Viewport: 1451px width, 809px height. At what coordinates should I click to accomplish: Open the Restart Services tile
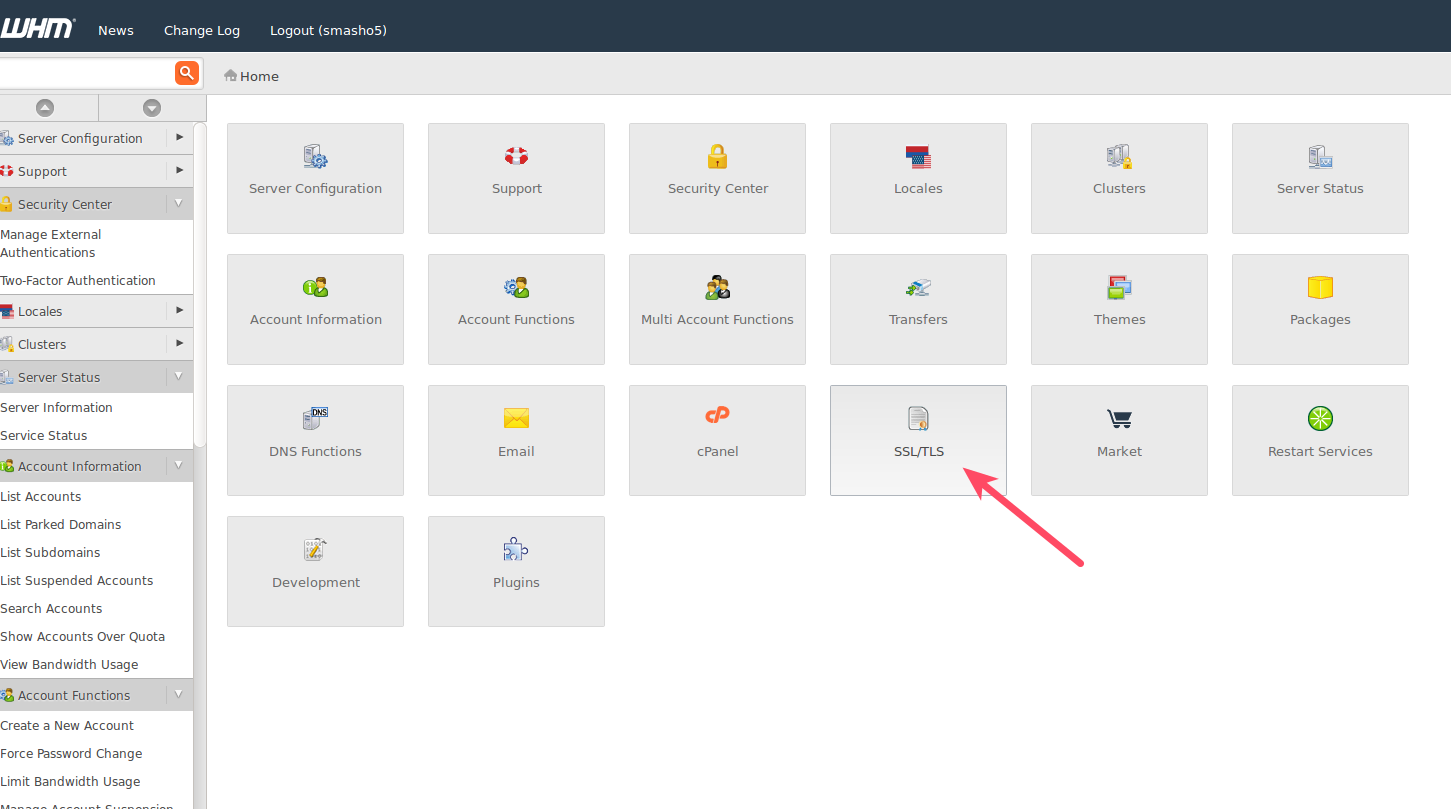[1320, 440]
